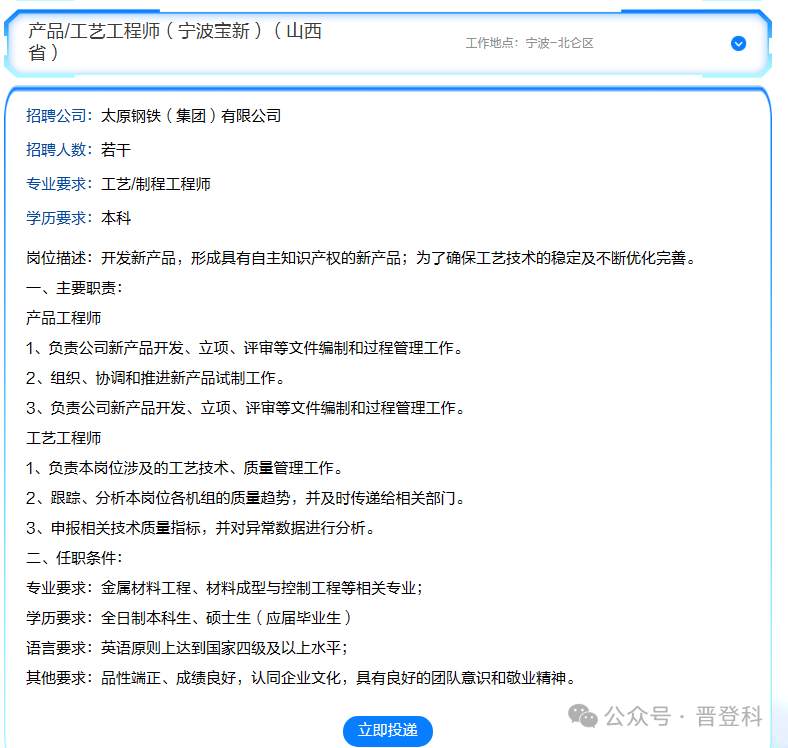Click line 3、申报相关技术质量指标

click(200, 528)
